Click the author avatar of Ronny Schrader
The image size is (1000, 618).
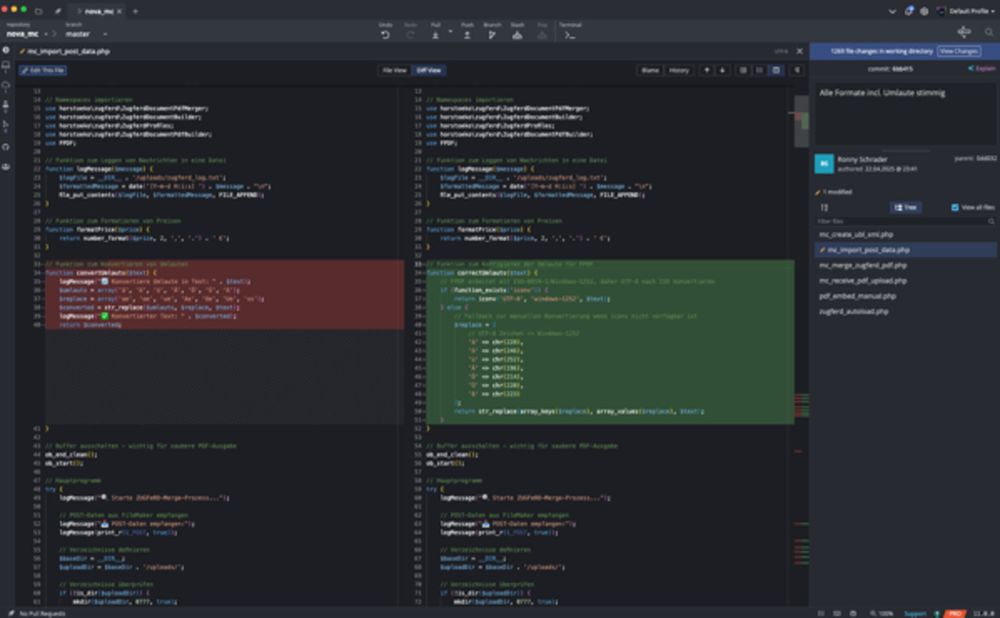coord(824,164)
